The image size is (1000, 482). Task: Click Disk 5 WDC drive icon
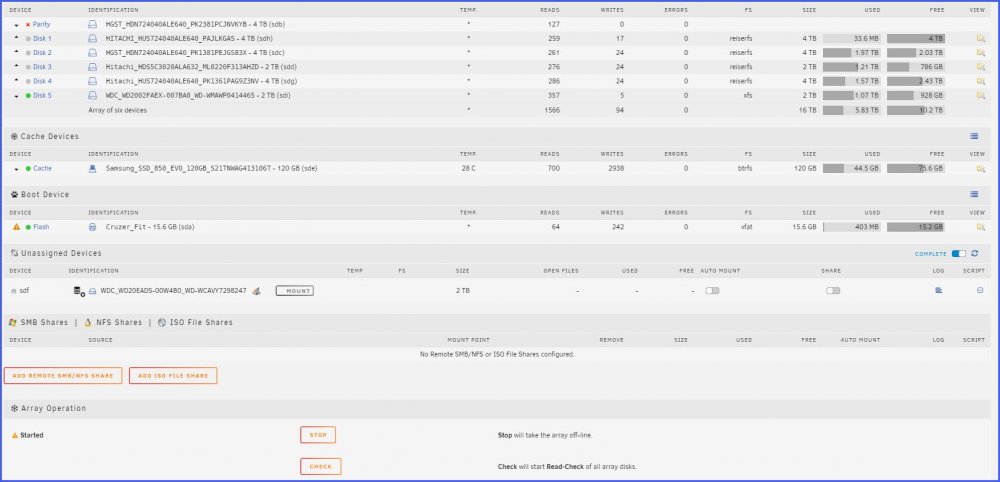pyautogui.click(x=92, y=95)
